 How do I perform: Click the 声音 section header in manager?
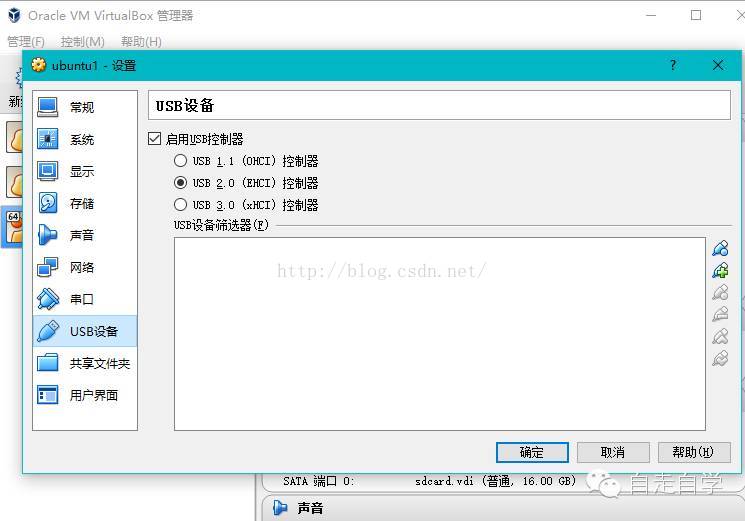coord(310,508)
